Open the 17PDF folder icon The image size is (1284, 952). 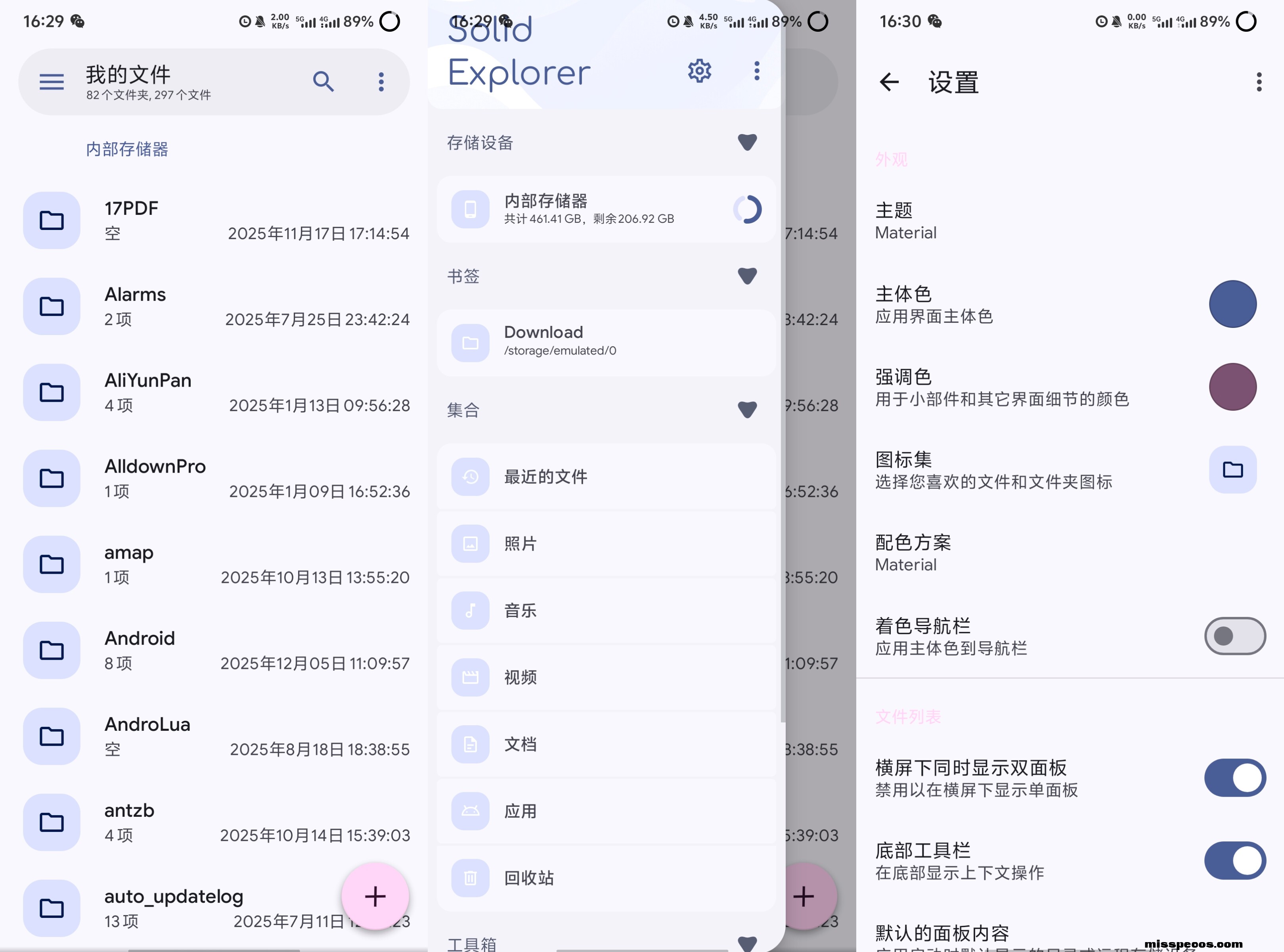click(x=51, y=220)
